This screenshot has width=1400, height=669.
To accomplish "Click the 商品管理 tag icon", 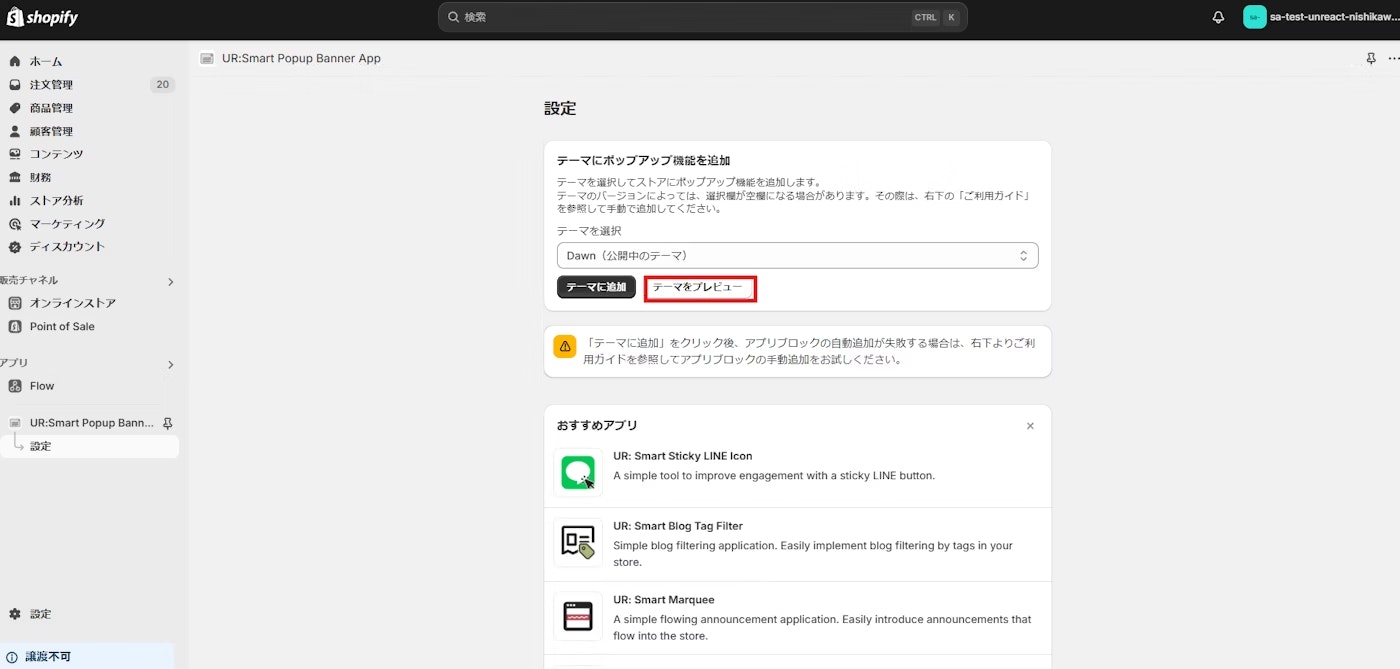I will coord(15,108).
